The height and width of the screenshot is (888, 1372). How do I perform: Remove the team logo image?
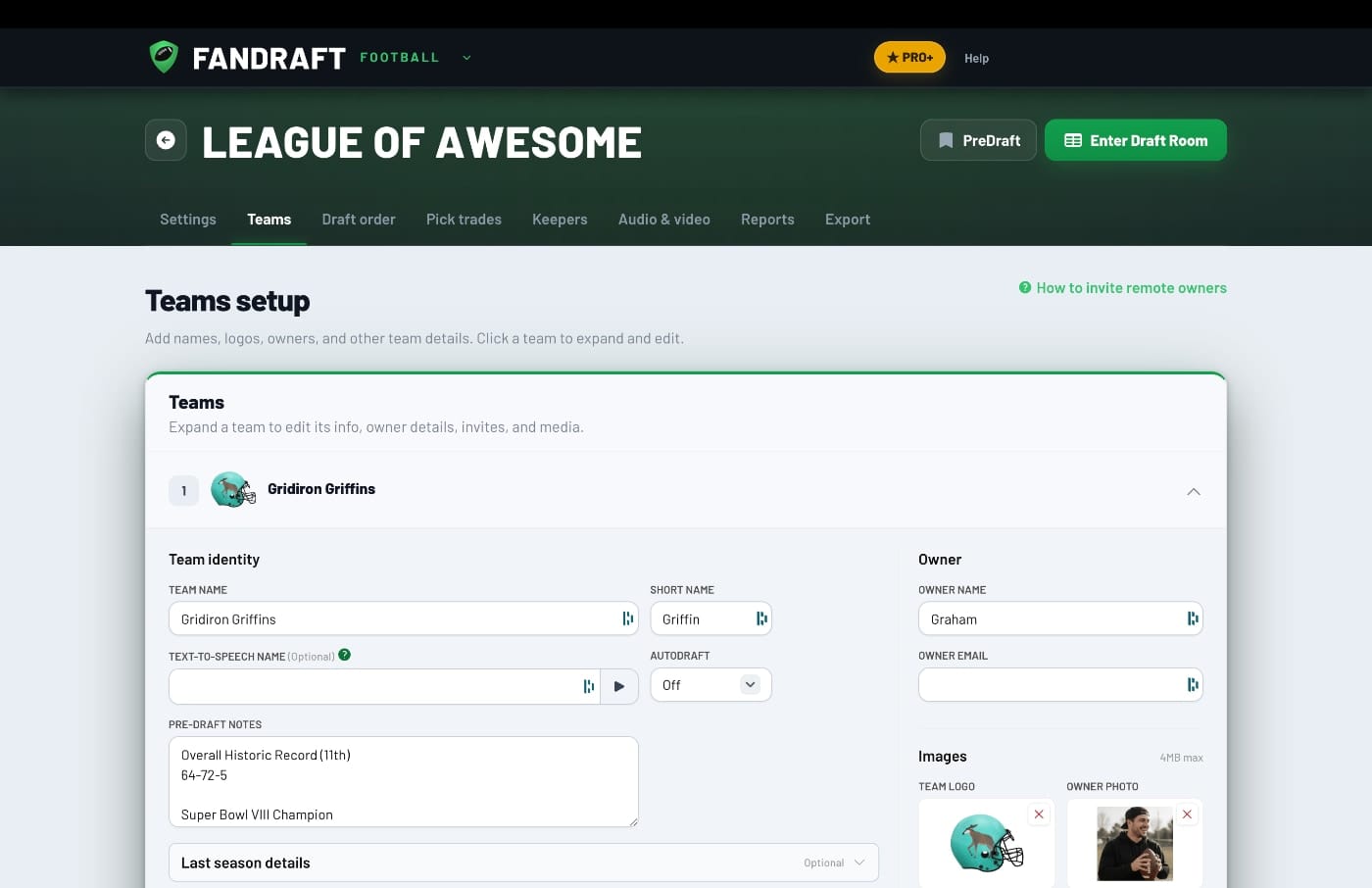coord(1039,814)
